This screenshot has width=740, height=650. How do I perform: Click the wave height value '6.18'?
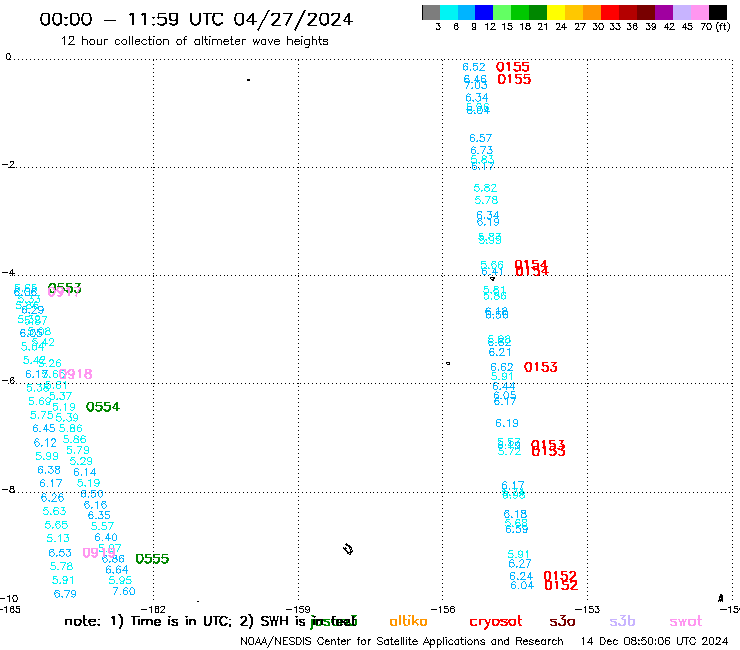515,514
